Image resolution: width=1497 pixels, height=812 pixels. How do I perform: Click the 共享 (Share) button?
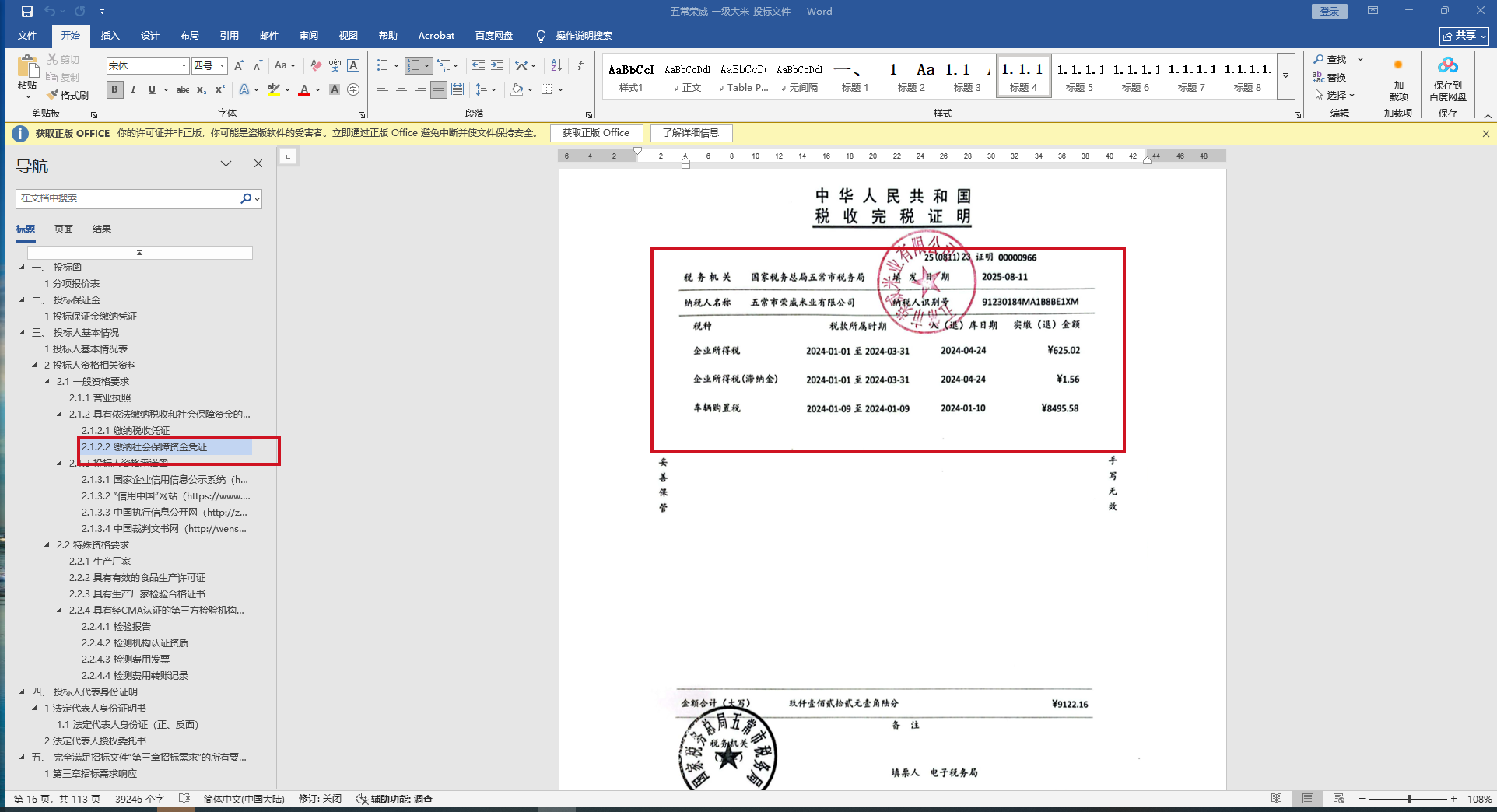[1464, 36]
